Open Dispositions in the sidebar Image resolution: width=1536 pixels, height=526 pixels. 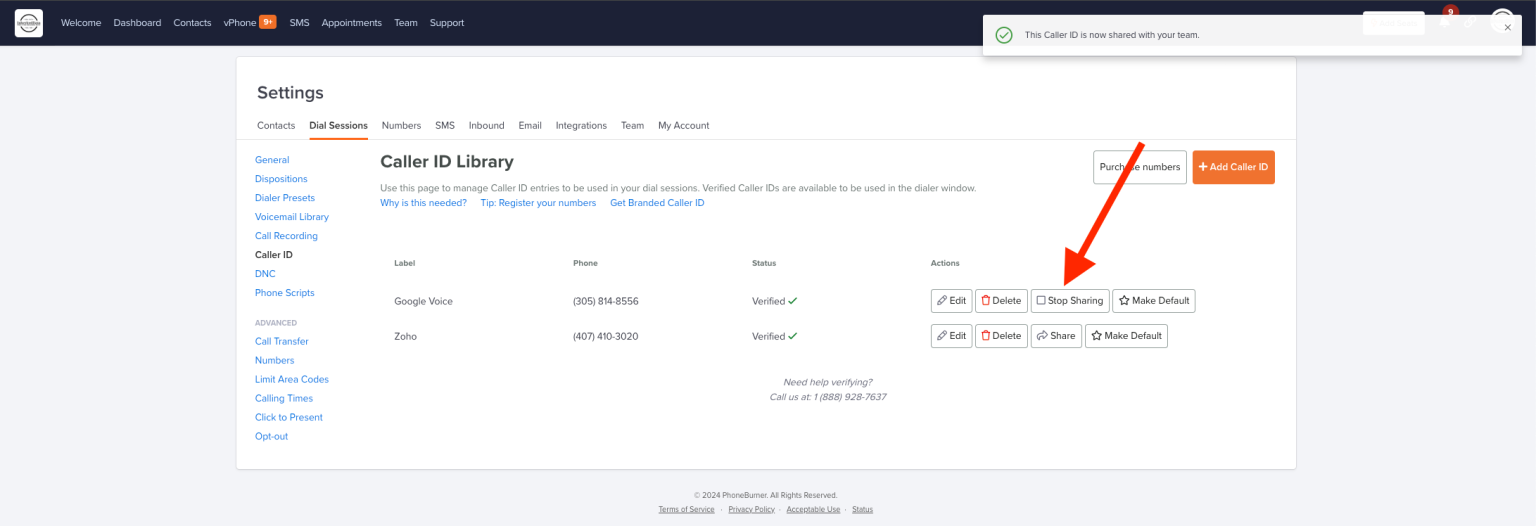coord(281,179)
